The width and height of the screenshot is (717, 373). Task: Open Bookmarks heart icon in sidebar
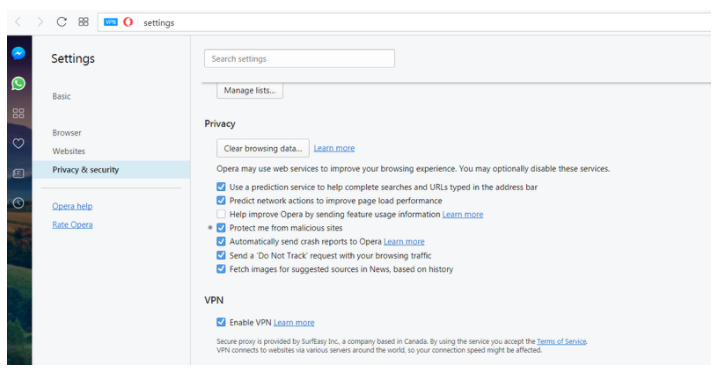18,144
